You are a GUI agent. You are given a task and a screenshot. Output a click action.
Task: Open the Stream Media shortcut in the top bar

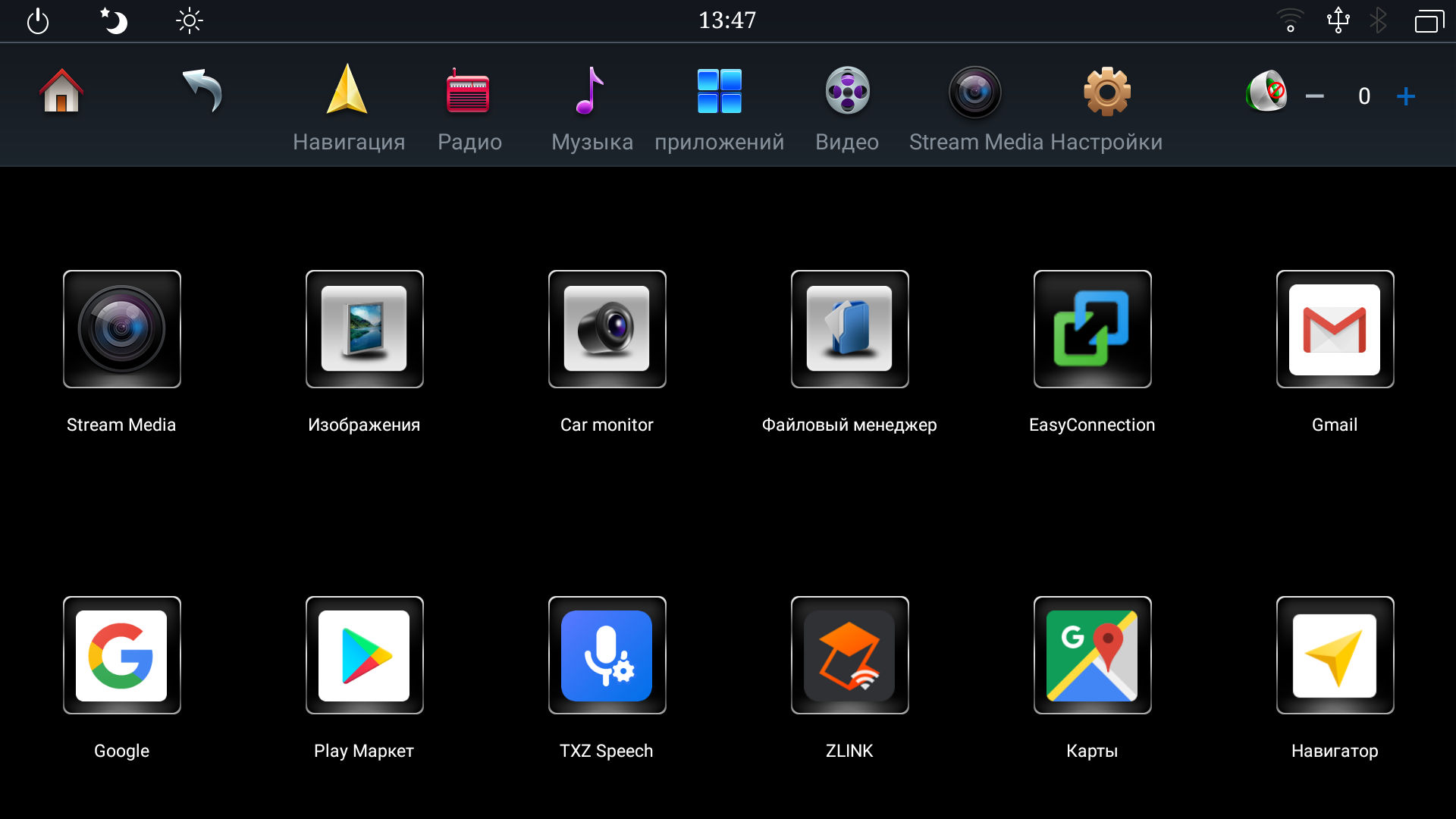976,108
